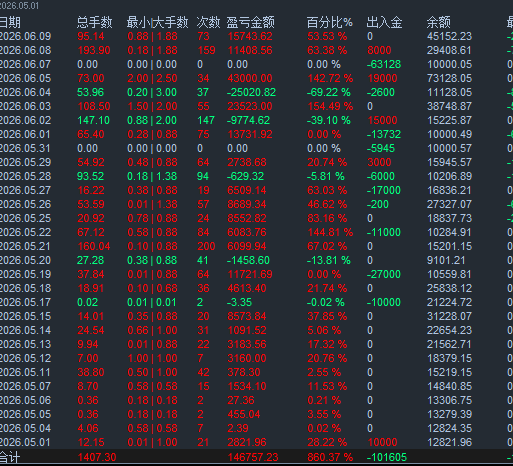Click percentage 63.03 %
Screen dimensions: 513x466
pyautogui.click(x=327, y=190)
